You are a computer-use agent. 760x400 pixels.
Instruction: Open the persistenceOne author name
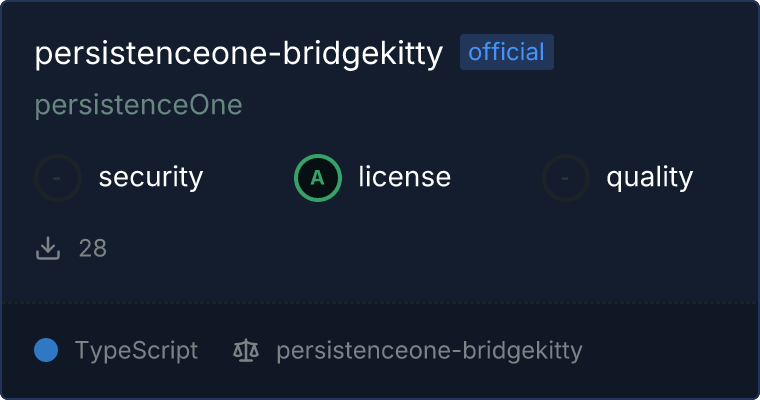click(x=138, y=105)
